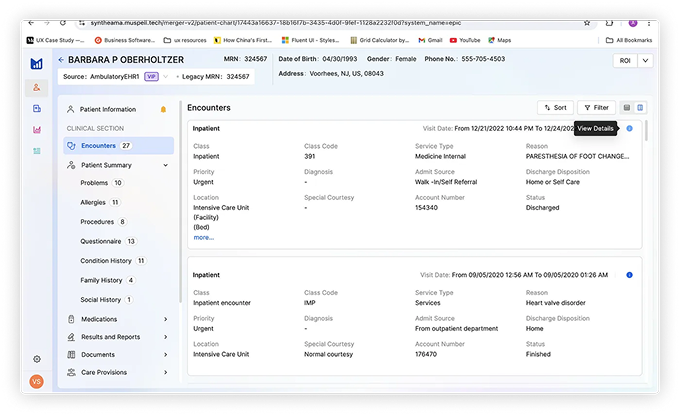
Task: Open settings gear in left sidebar
Action: [x=37, y=359]
